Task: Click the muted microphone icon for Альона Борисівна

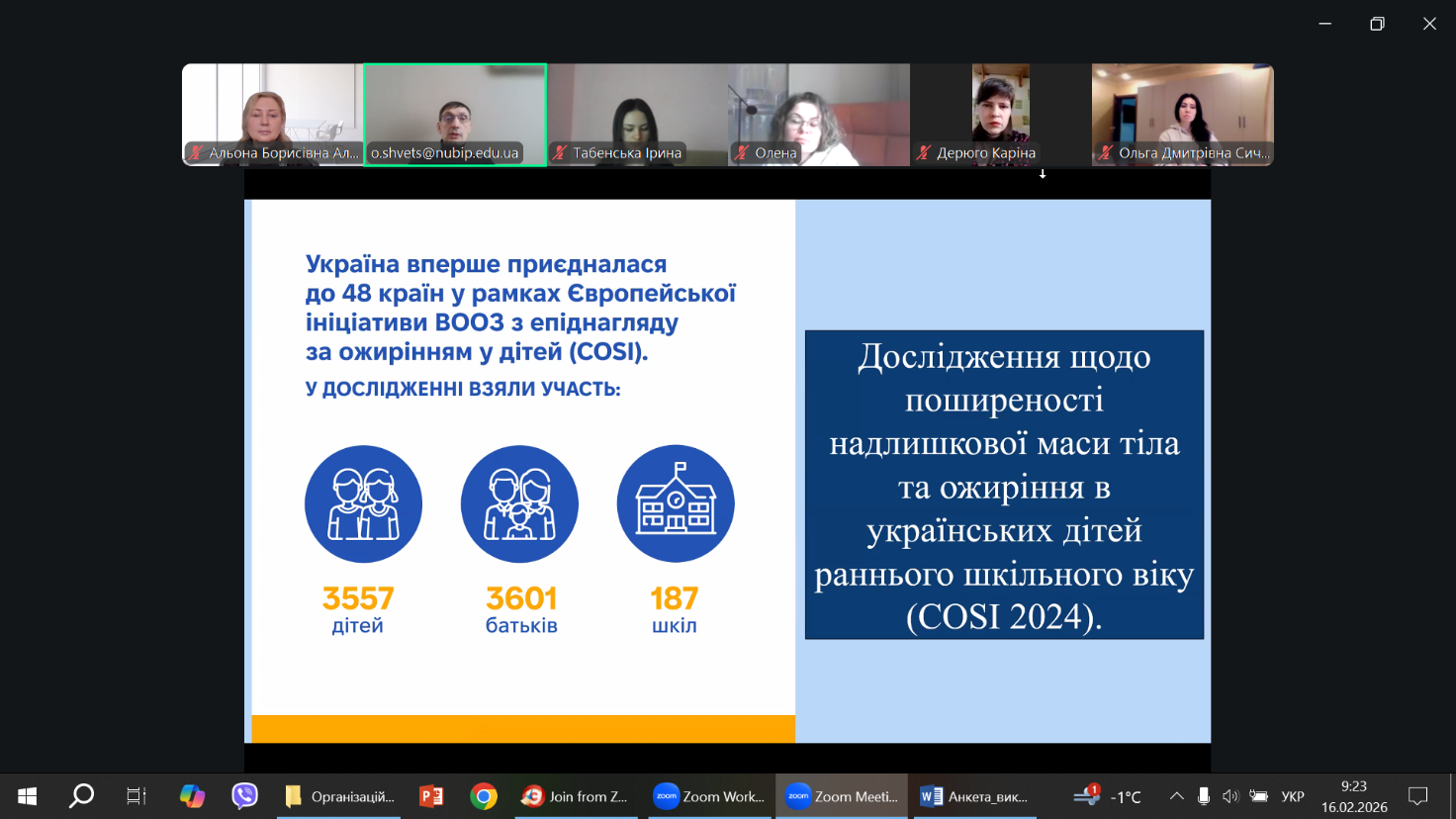Action: coord(196,152)
